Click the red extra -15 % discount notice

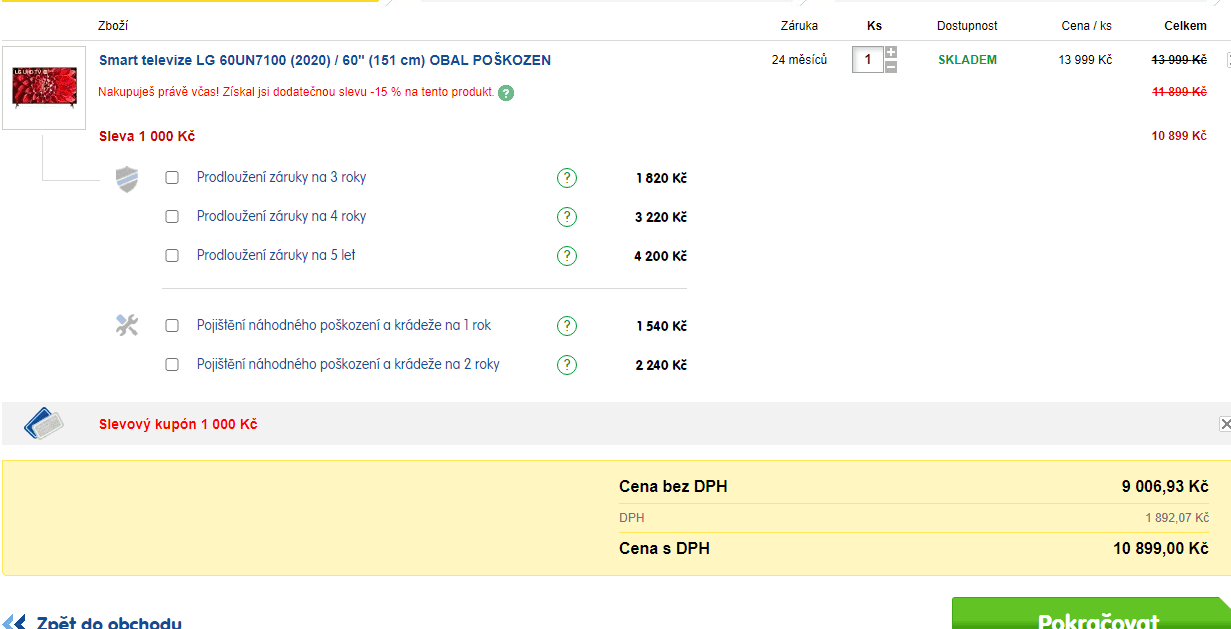pos(296,92)
